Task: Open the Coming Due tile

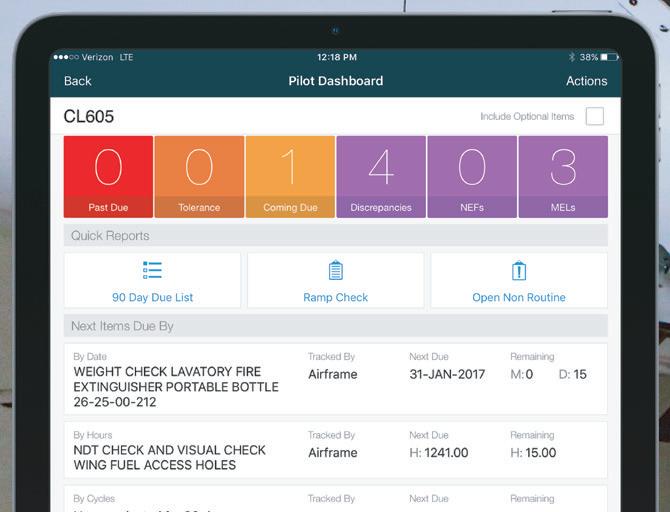Action: (x=290, y=177)
